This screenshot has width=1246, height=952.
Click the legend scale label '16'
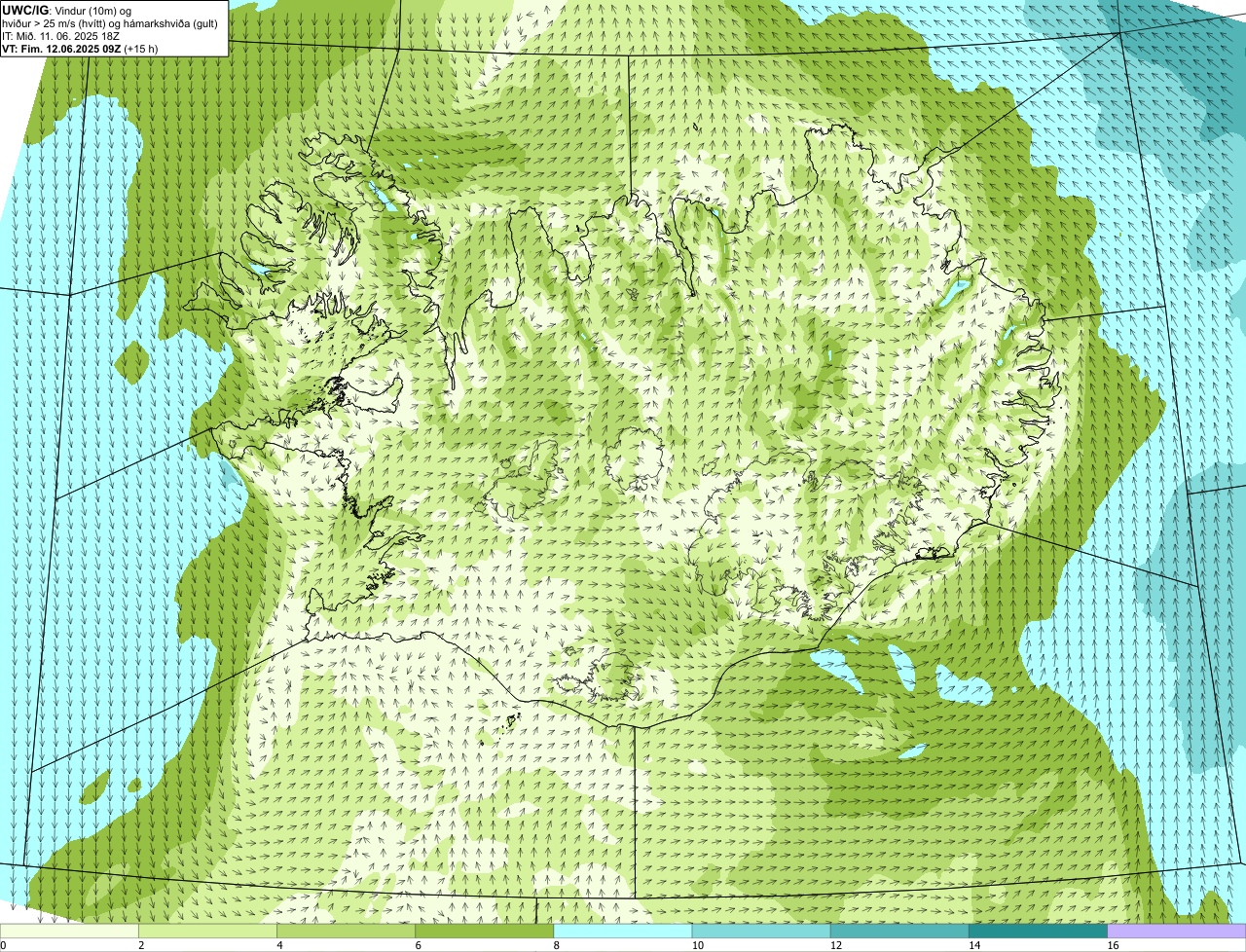pos(1113,945)
